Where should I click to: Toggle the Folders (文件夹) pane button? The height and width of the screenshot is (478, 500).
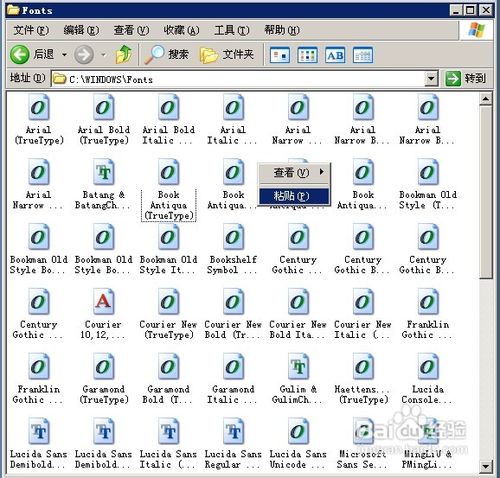point(227,54)
